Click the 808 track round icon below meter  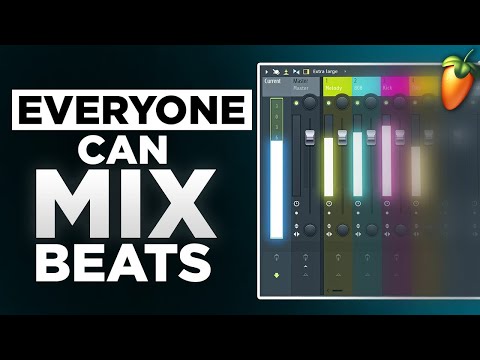pos(358,203)
